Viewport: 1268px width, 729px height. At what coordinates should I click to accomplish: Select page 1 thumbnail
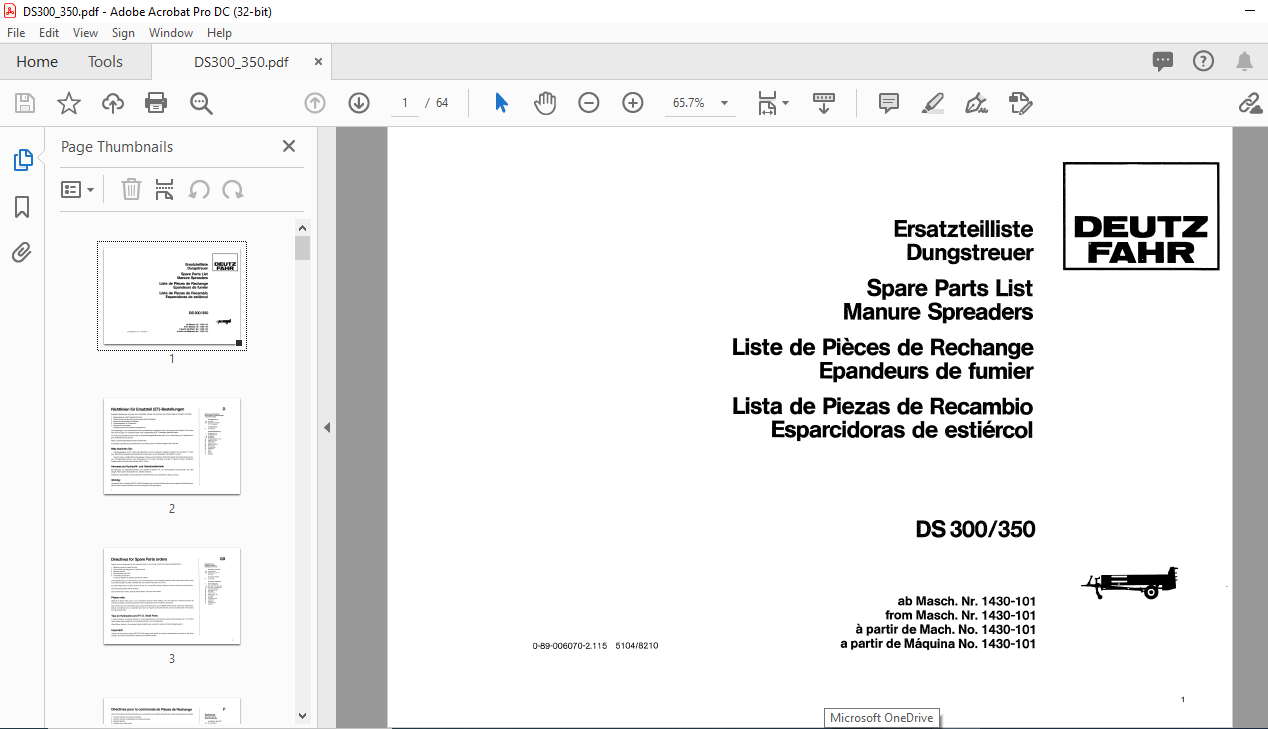pyautogui.click(x=172, y=295)
